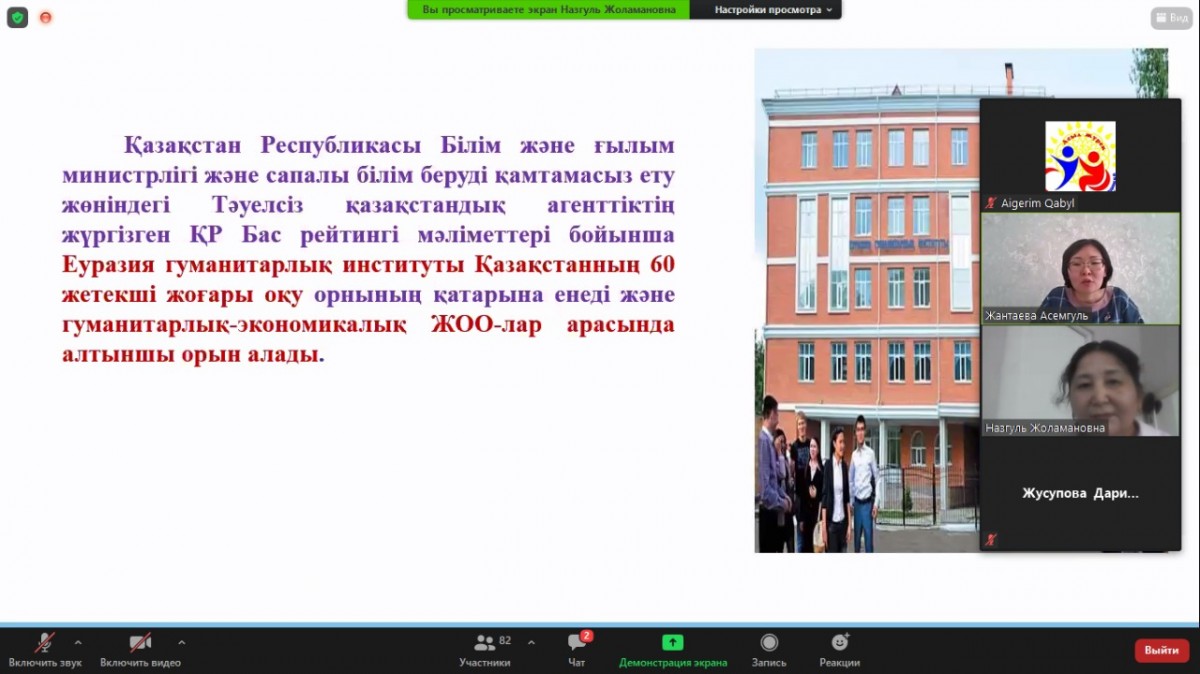Click the green screen-viewing notification banner
The image size is (1200, 674).
tap(548, 10)
